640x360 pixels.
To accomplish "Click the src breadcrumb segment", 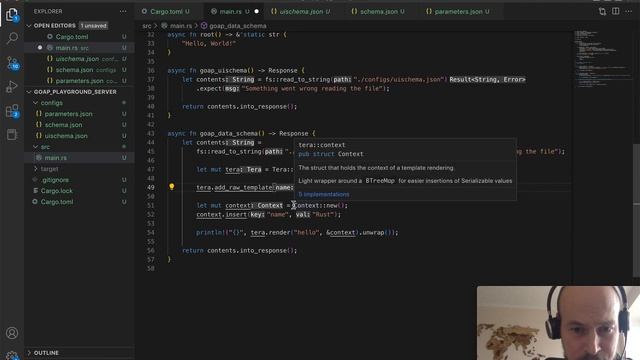I will click(x=147, y=26).
